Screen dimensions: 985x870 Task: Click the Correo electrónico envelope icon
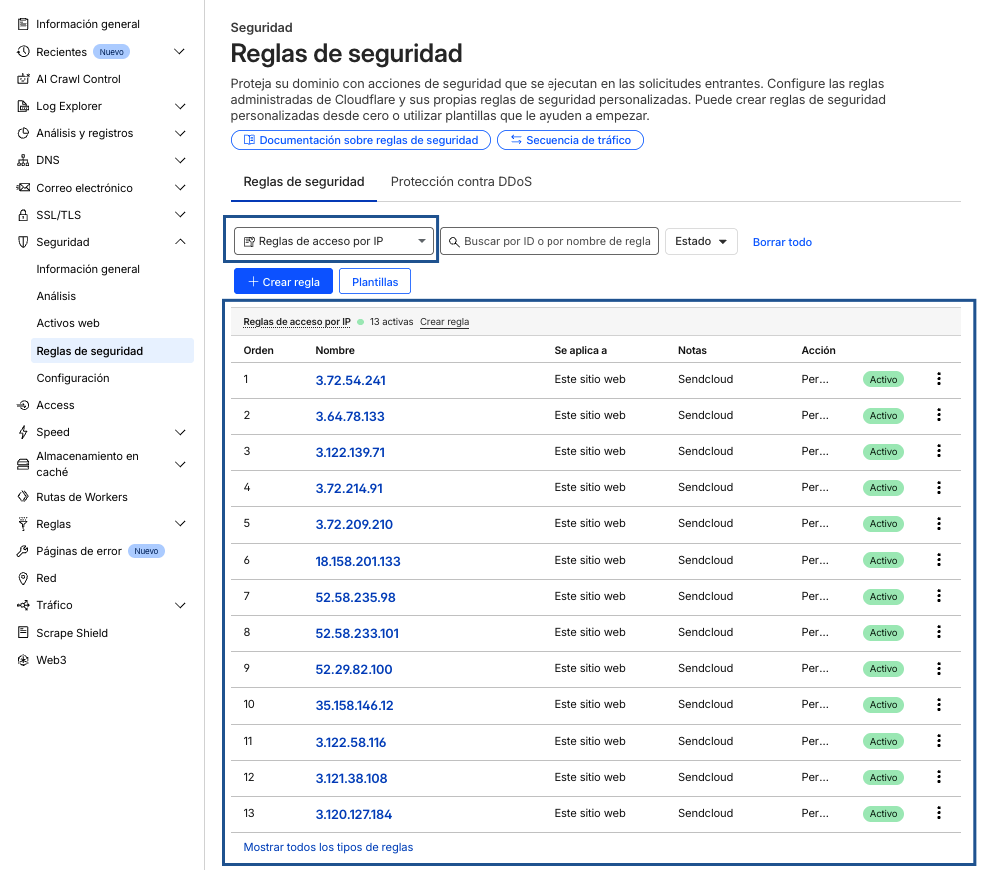point(23,188)
